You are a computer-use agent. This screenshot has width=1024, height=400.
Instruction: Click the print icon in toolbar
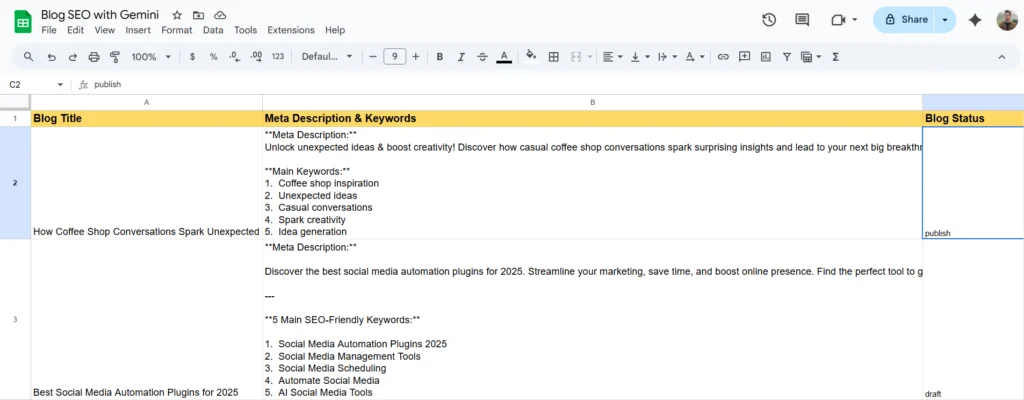[94, 57]
